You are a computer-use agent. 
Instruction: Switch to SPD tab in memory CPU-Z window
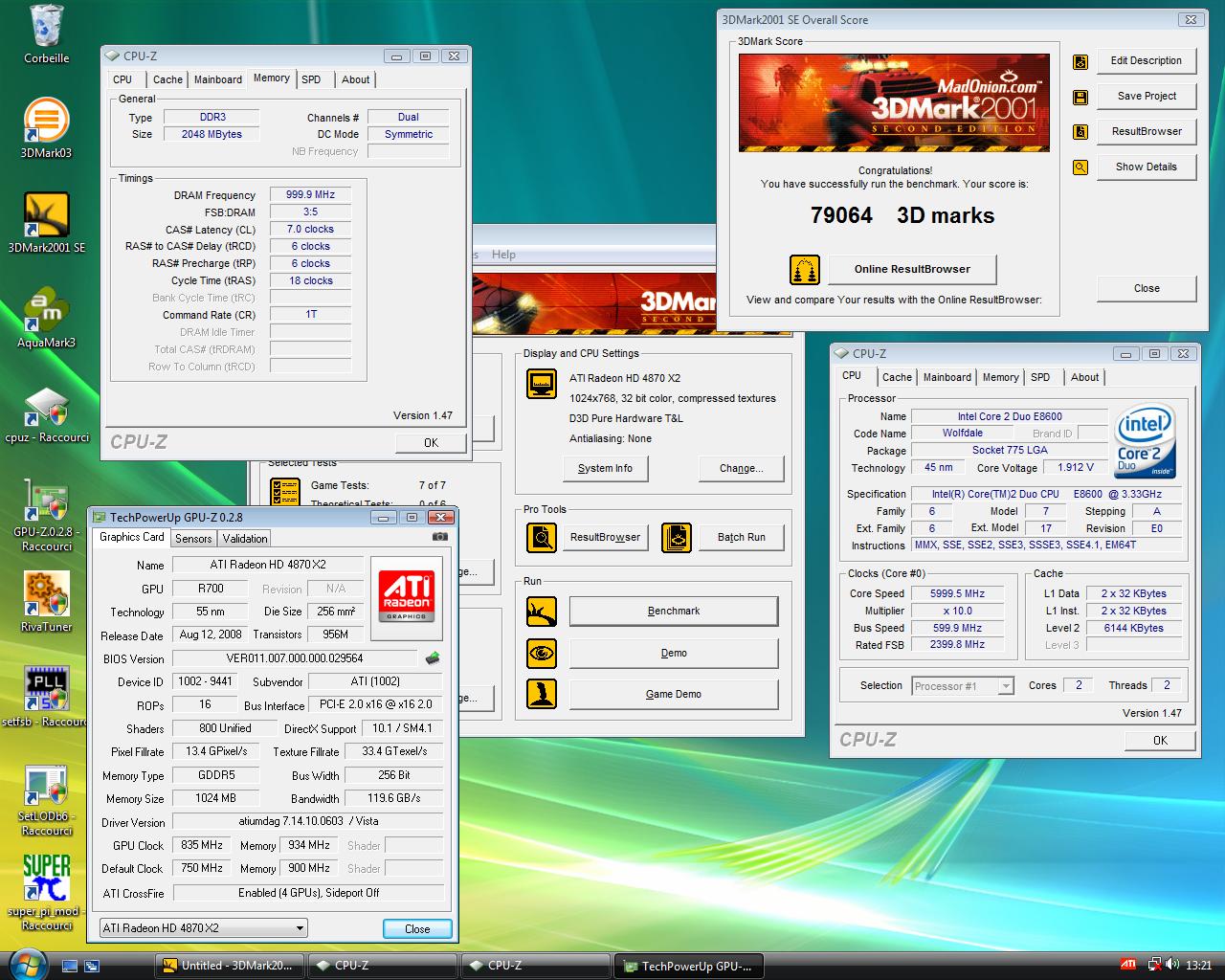[311, 79]
